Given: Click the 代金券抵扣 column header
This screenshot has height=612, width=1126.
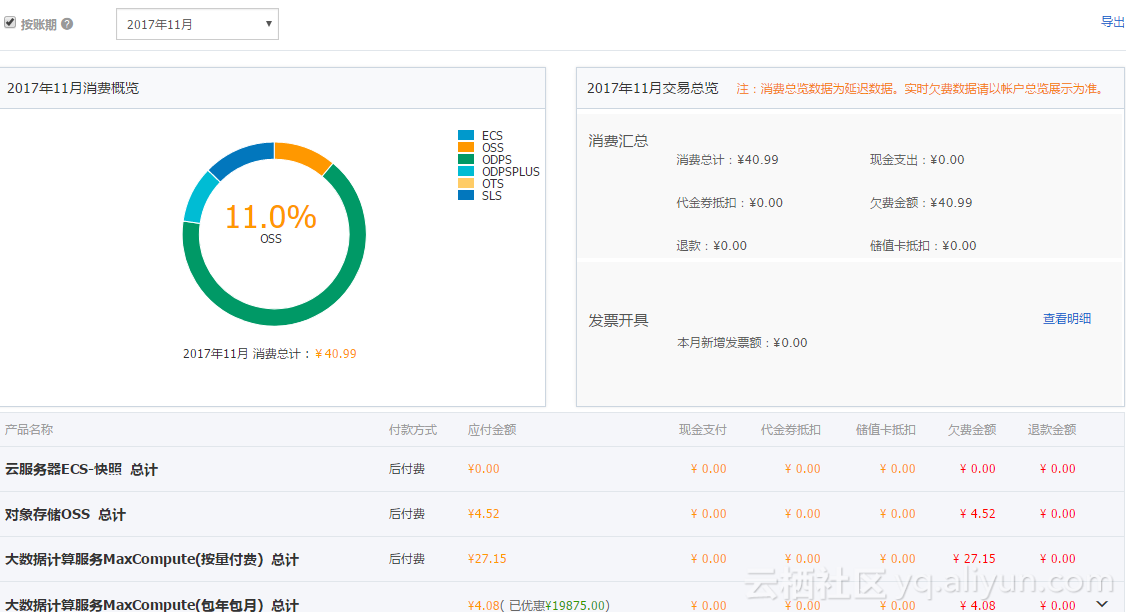Looking at the screenshot, I should coord(791,430).
